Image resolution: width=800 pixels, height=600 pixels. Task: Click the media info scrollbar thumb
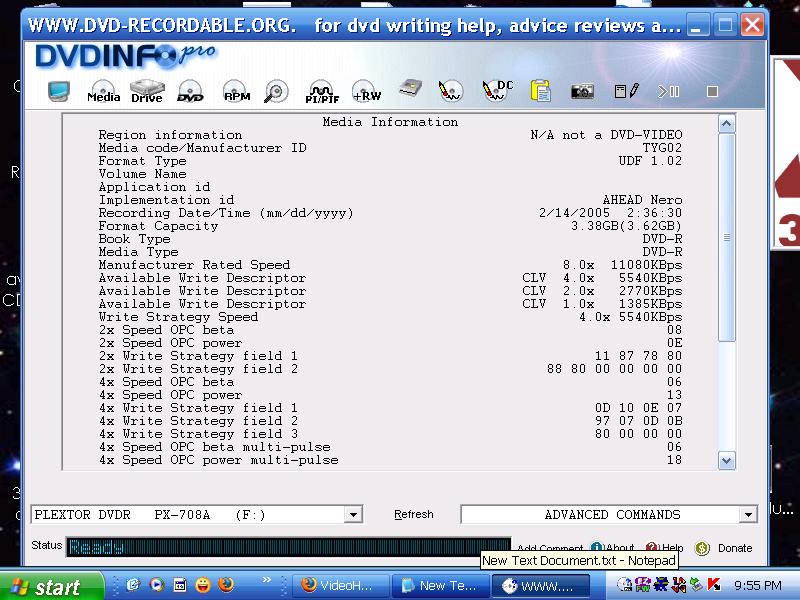coord(727,237)
